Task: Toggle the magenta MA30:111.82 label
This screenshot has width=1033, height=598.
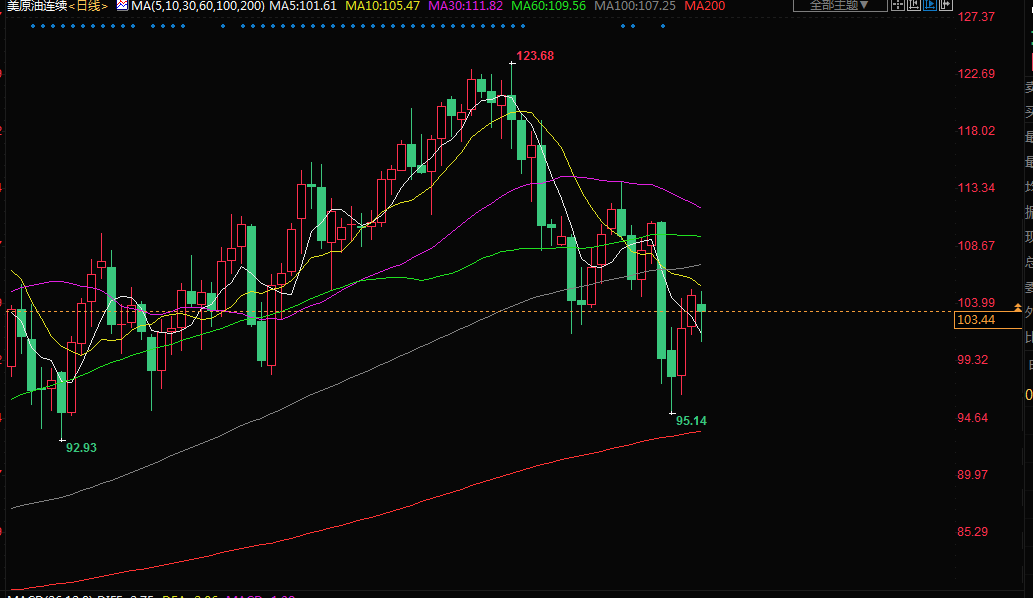Action: [466, 6]
